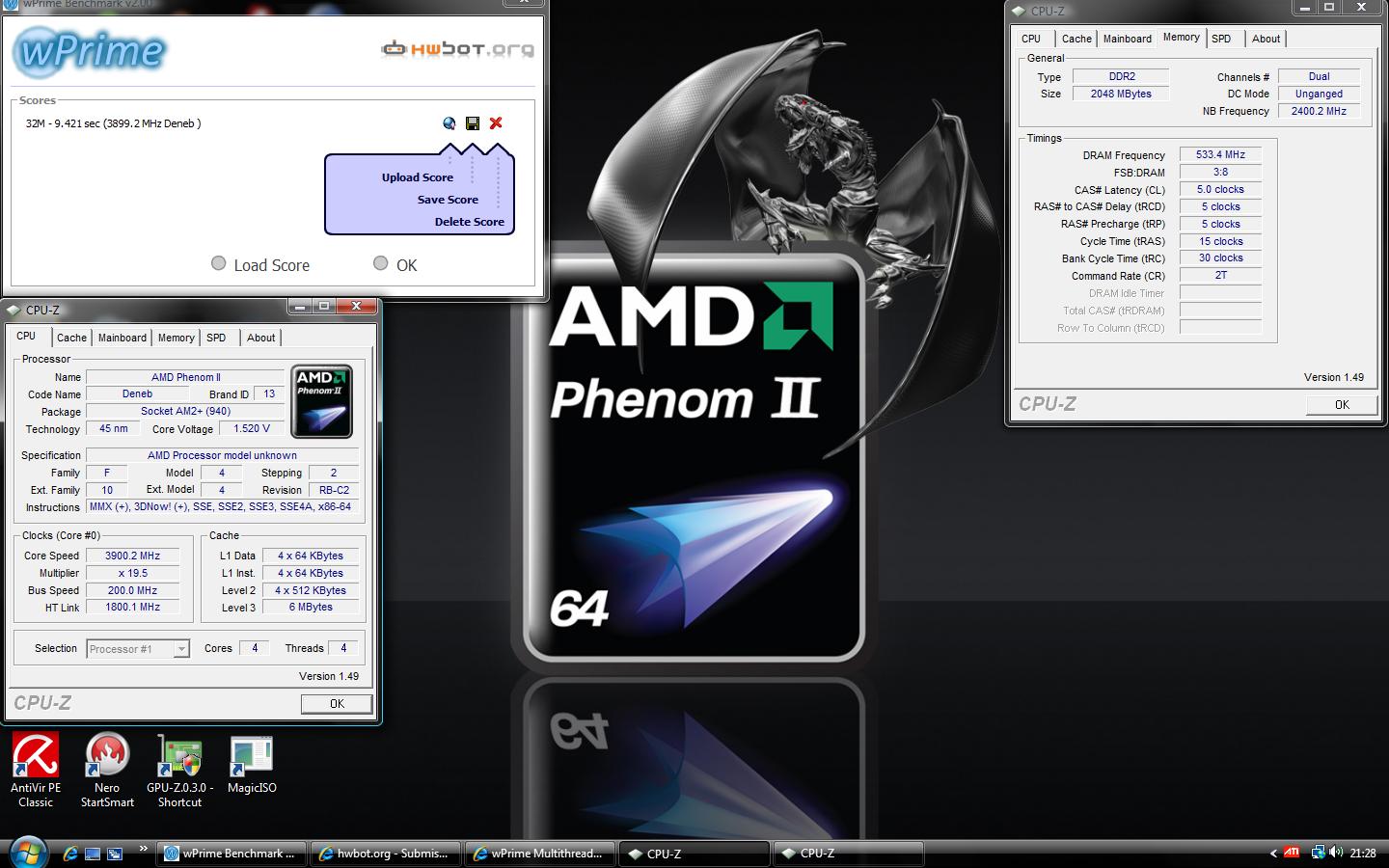
Task: Minimize the left CPU-Z window
Action: click(301, 307)
